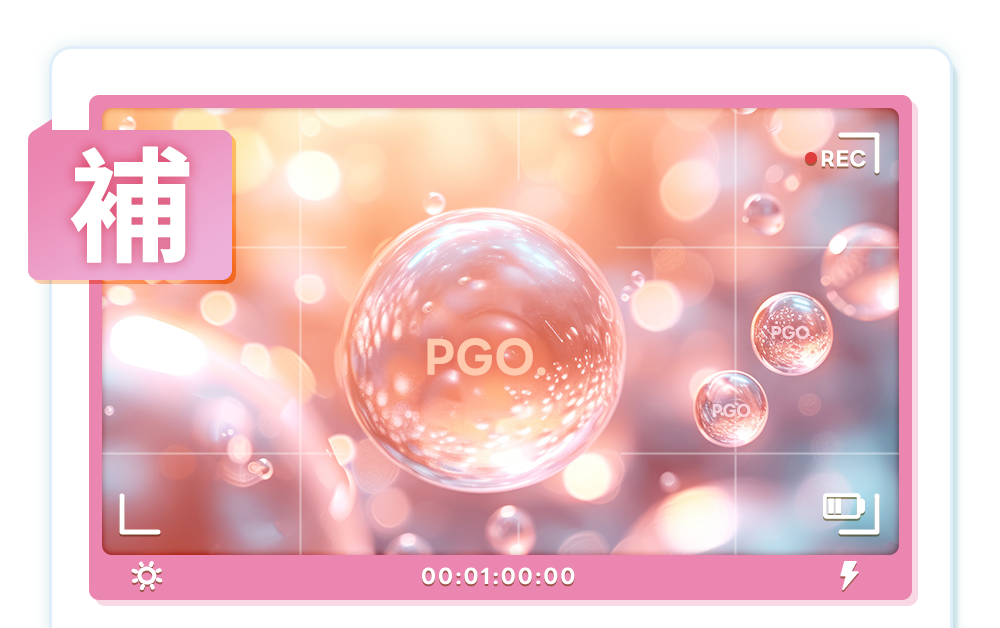Click the REC recording indicator
The image size is (1000, 628).
(x=835, y=159)
